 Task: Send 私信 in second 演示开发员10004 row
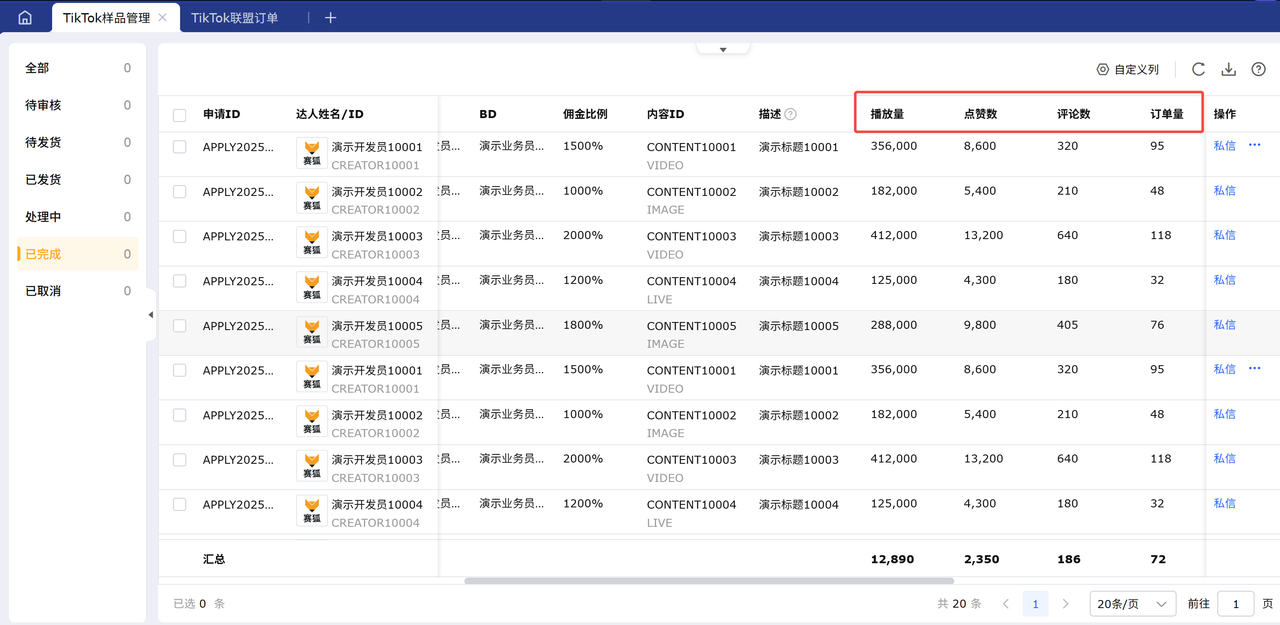click(1224, 503)
